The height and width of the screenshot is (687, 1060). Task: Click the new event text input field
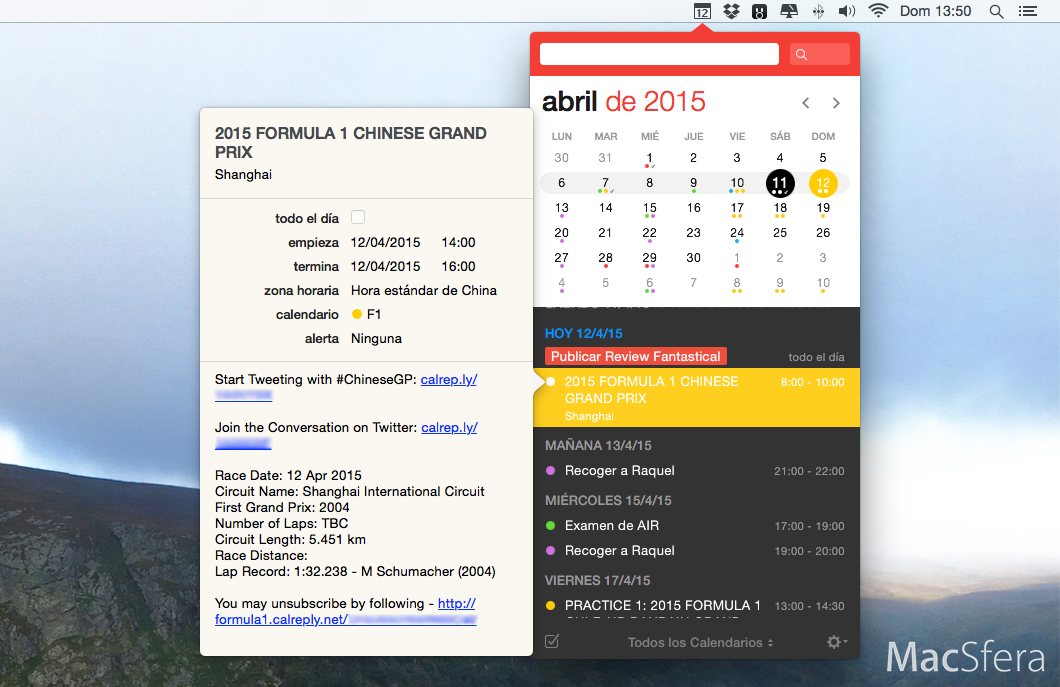659,54
